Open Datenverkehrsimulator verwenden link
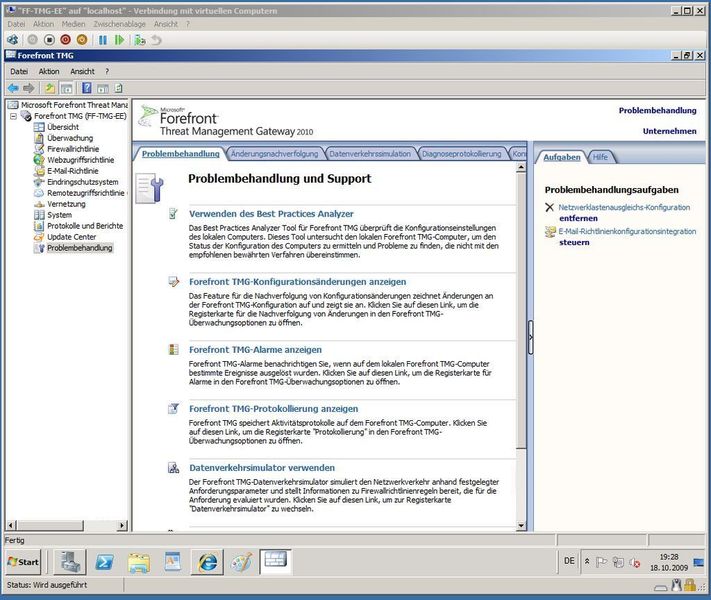This screenshot has width=711, height=600. pos(262,468)
